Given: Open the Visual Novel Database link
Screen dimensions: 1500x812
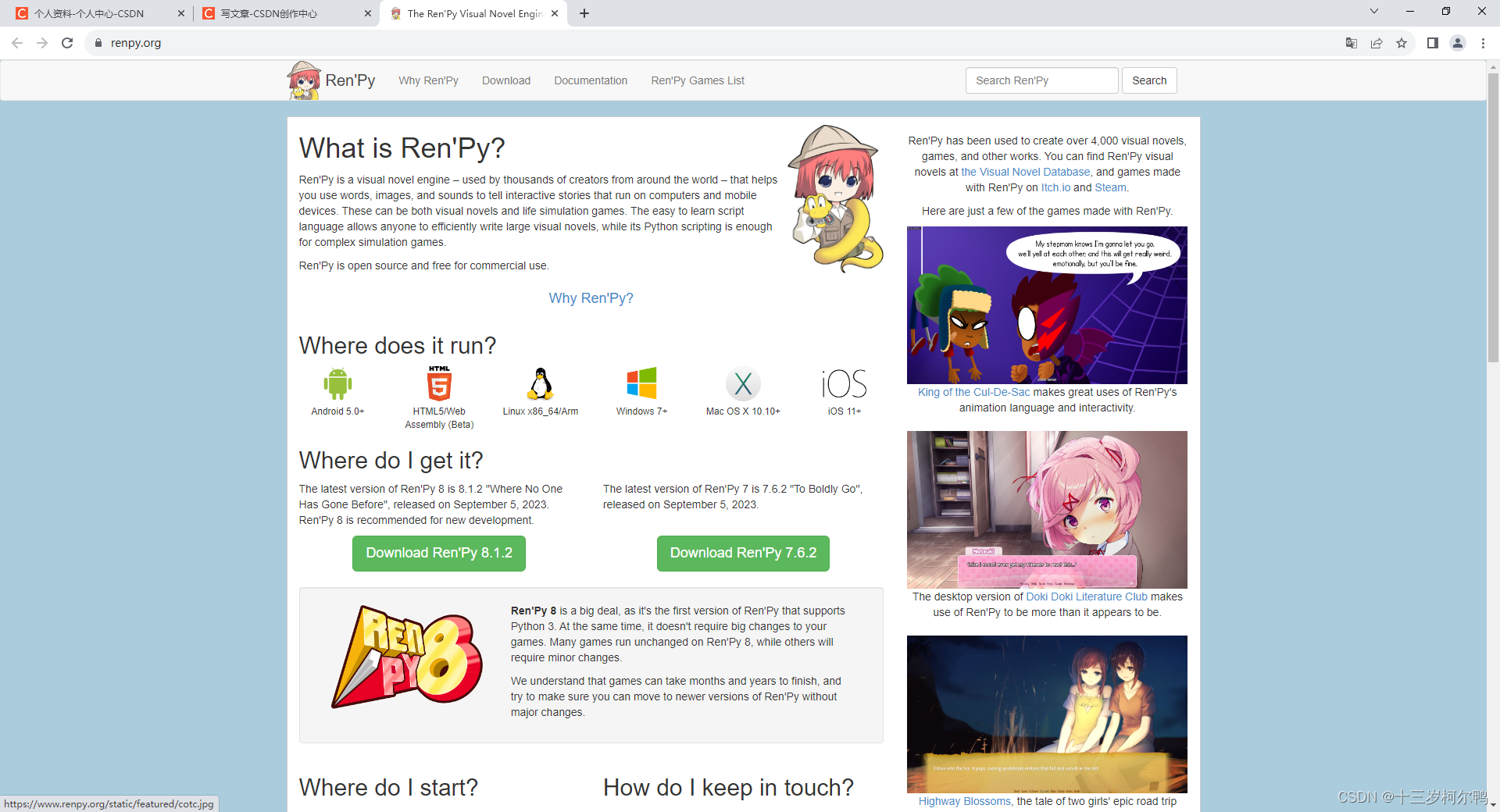Looking at the screenshot, I should point(1025,172).
